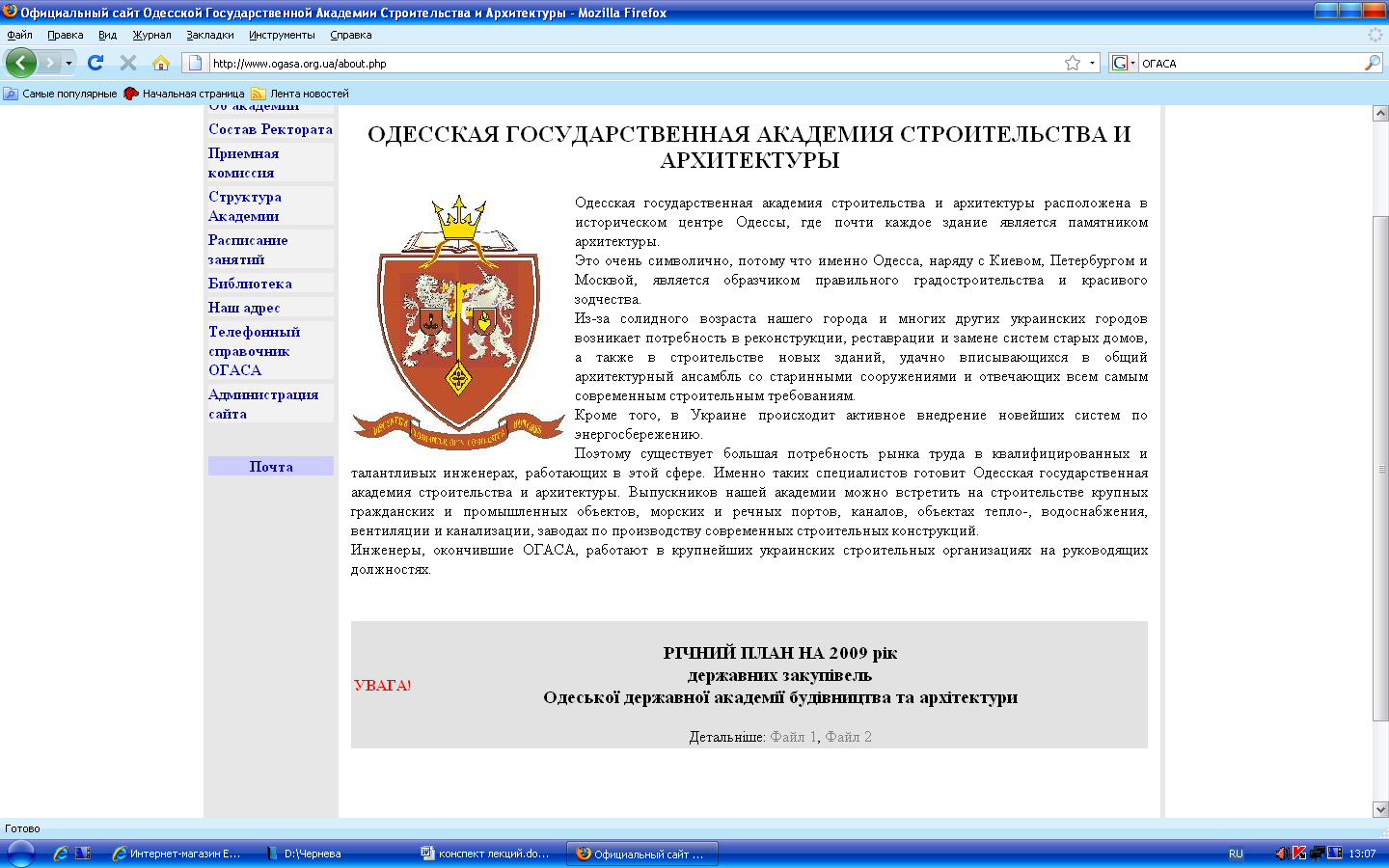Open the address bar history dropdown
The width and height of the screenshot is (1389, 868).
pos(1092,63)
